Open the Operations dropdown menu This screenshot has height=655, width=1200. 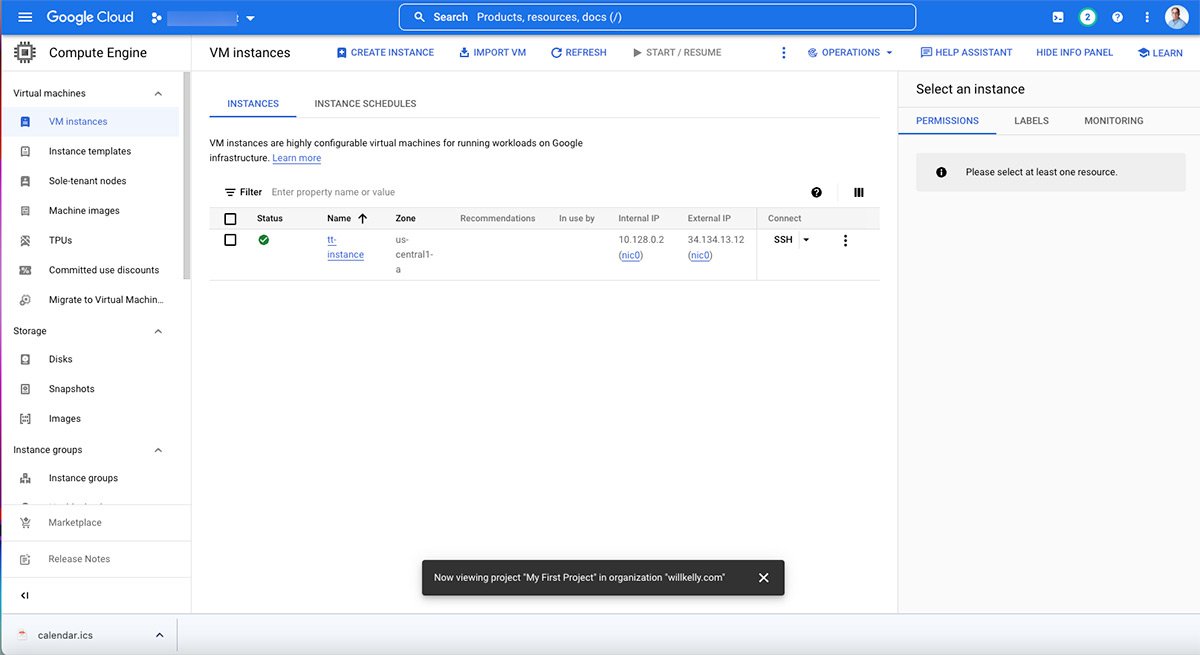pos(850,52)
